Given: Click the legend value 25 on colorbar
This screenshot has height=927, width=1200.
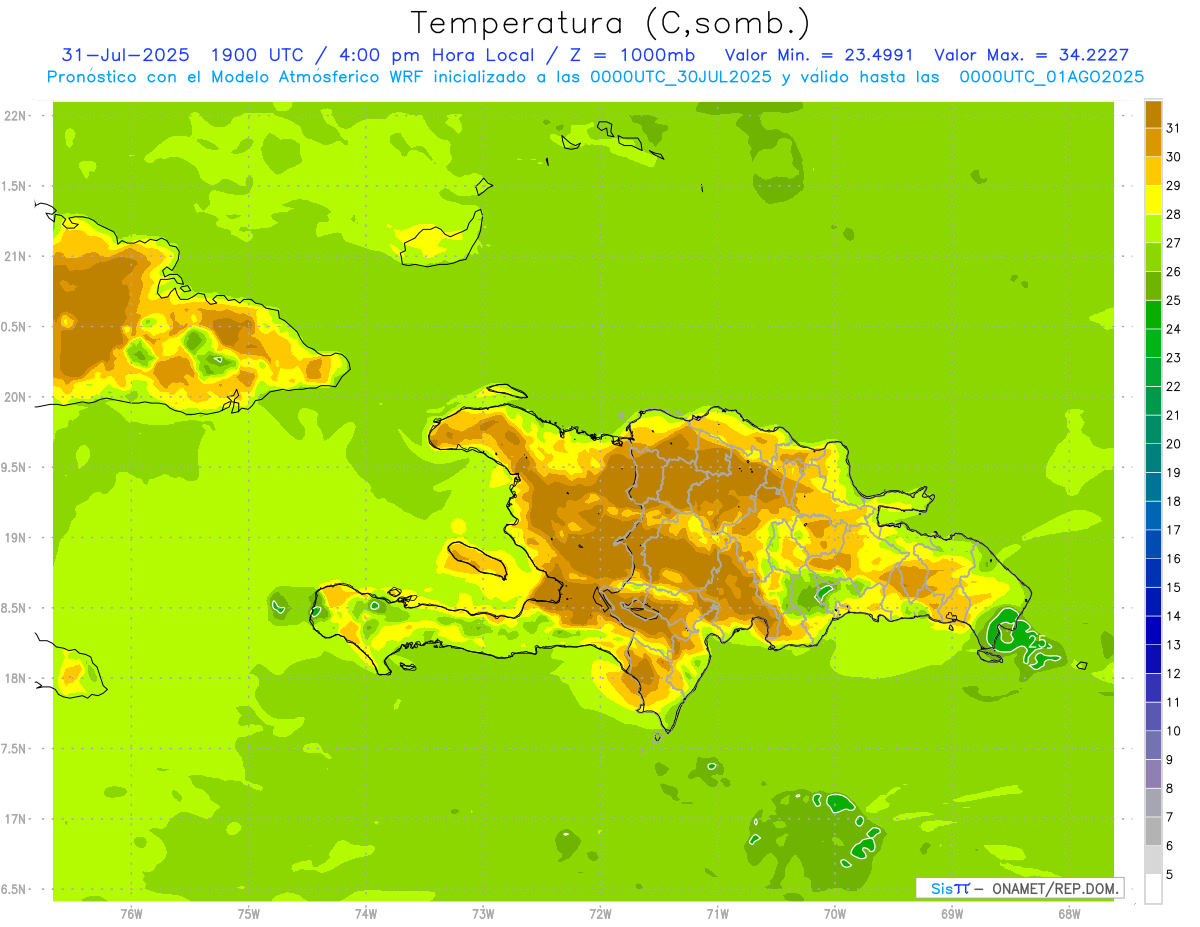Looking at the screenshot, I should coord(1173,300).
